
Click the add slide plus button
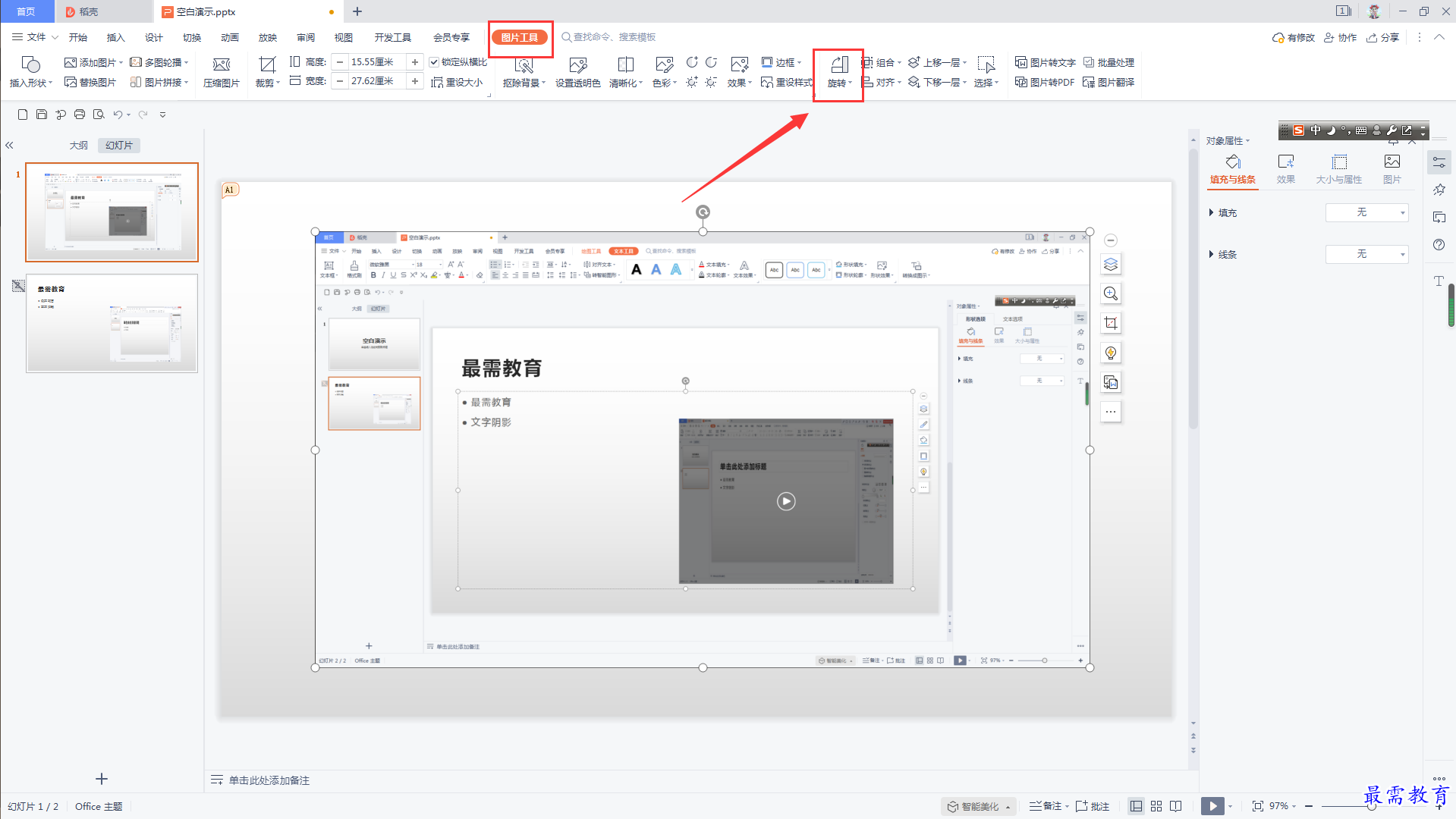click(102, 779)
